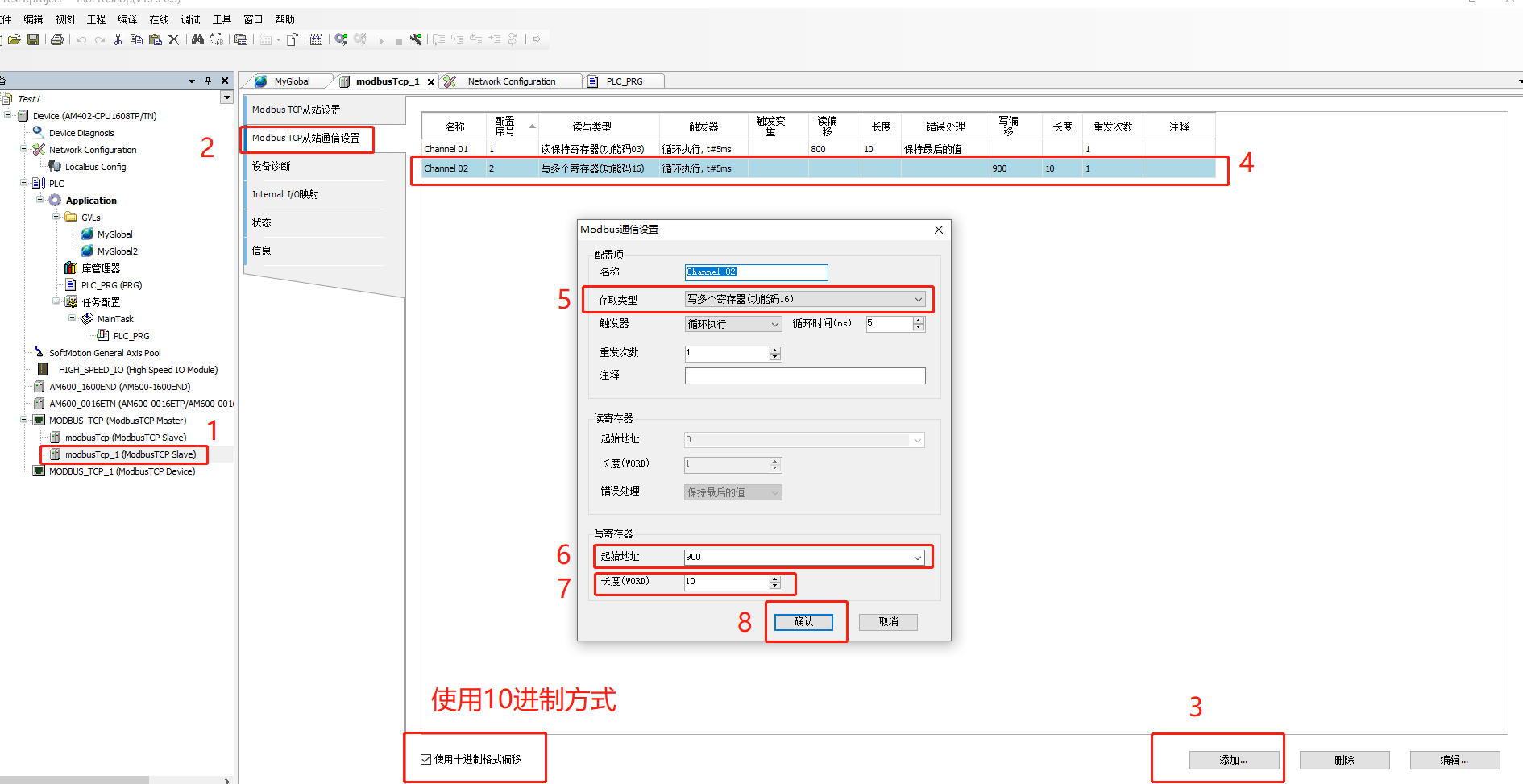Select modbusTcp_1 (ModbusTCP Slave) node
Screen dimensions: 1523x784
131,454
